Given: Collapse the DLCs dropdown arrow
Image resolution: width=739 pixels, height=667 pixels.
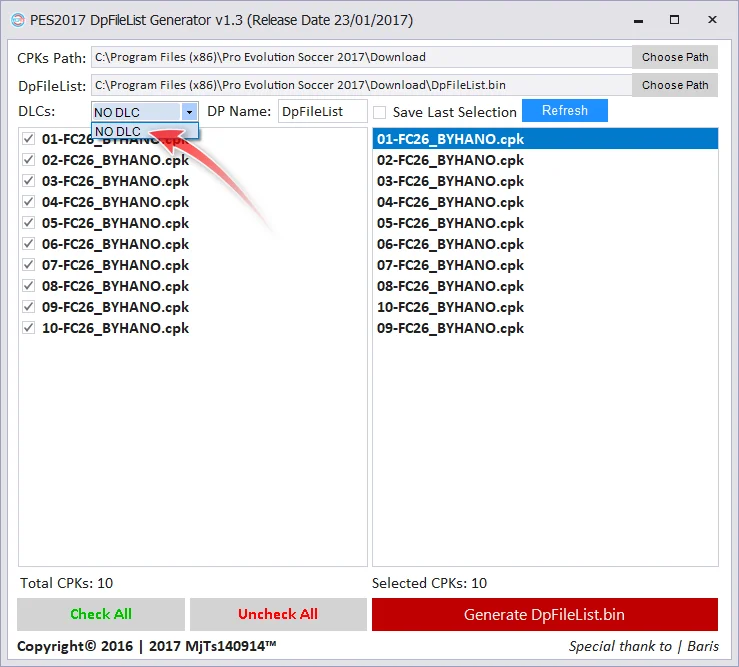Looking at the screenshot, I should click(189, 112).
